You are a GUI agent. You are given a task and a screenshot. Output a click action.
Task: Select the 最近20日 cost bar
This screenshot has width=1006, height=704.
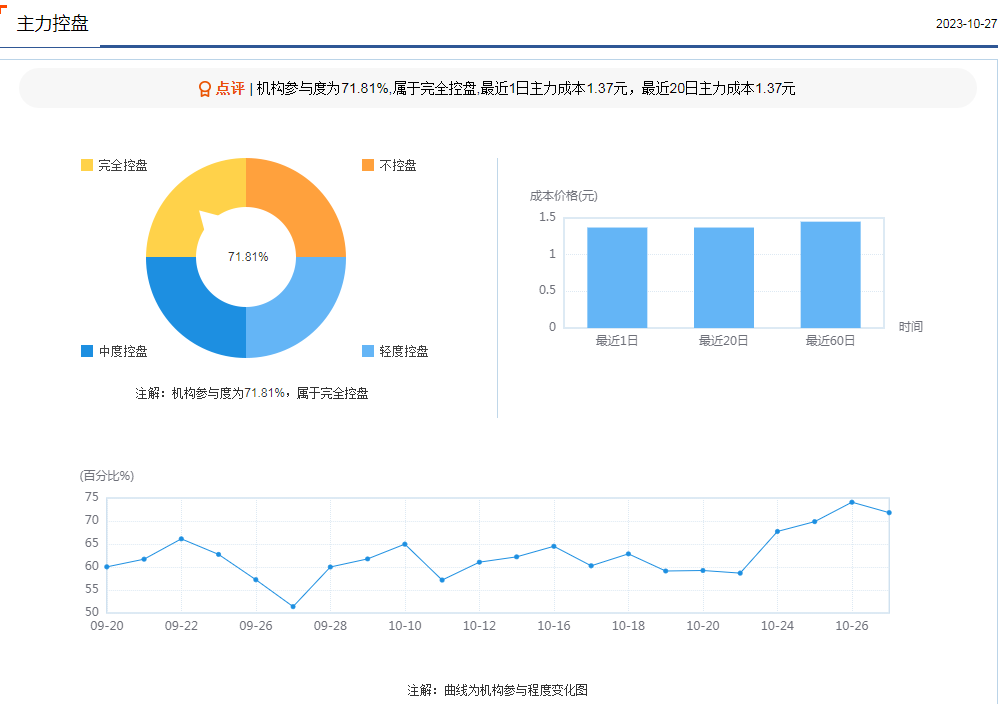pos(724,277)
